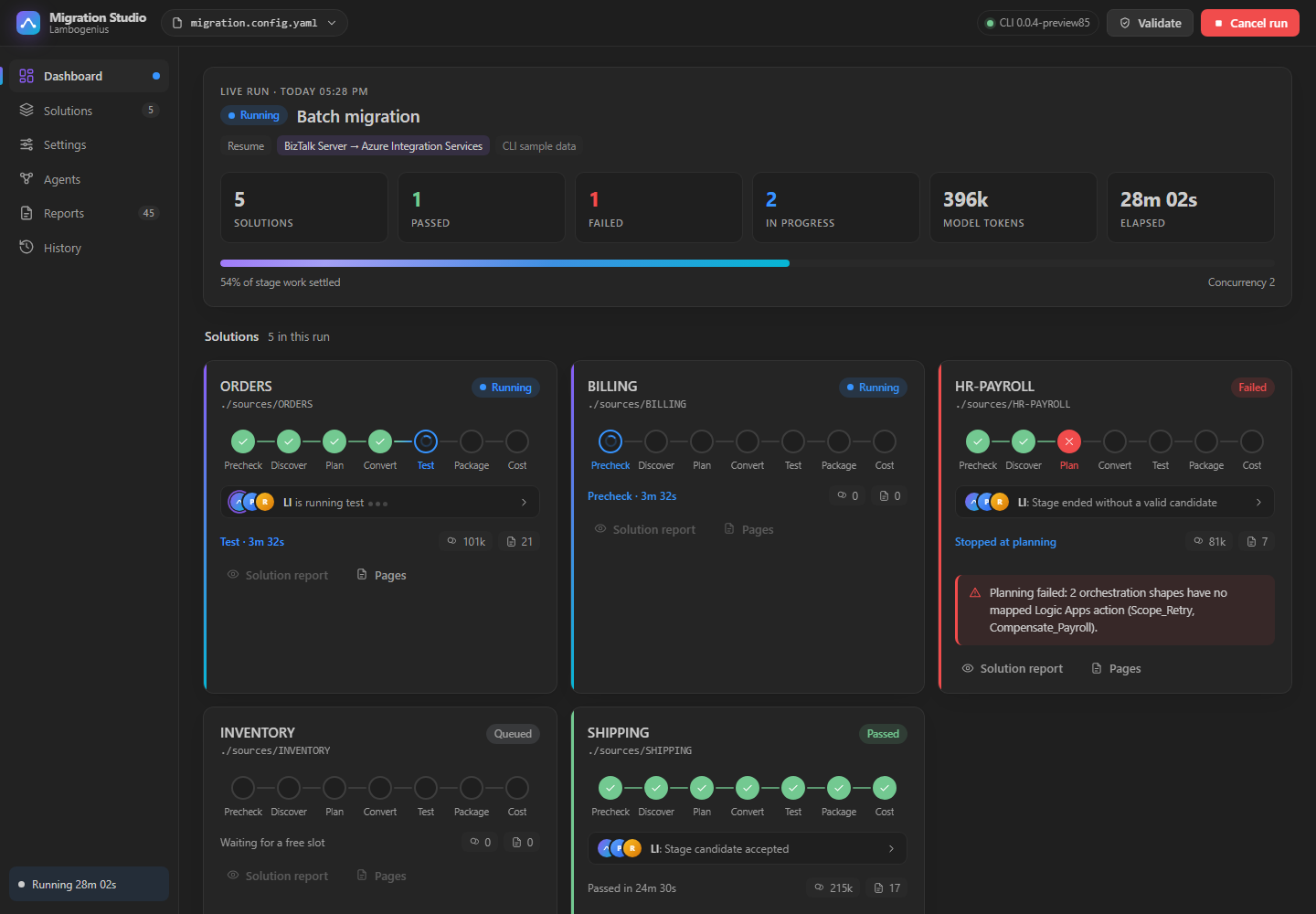Click the Reports document icon in sidebar
1316x914 pixels.
27,213
